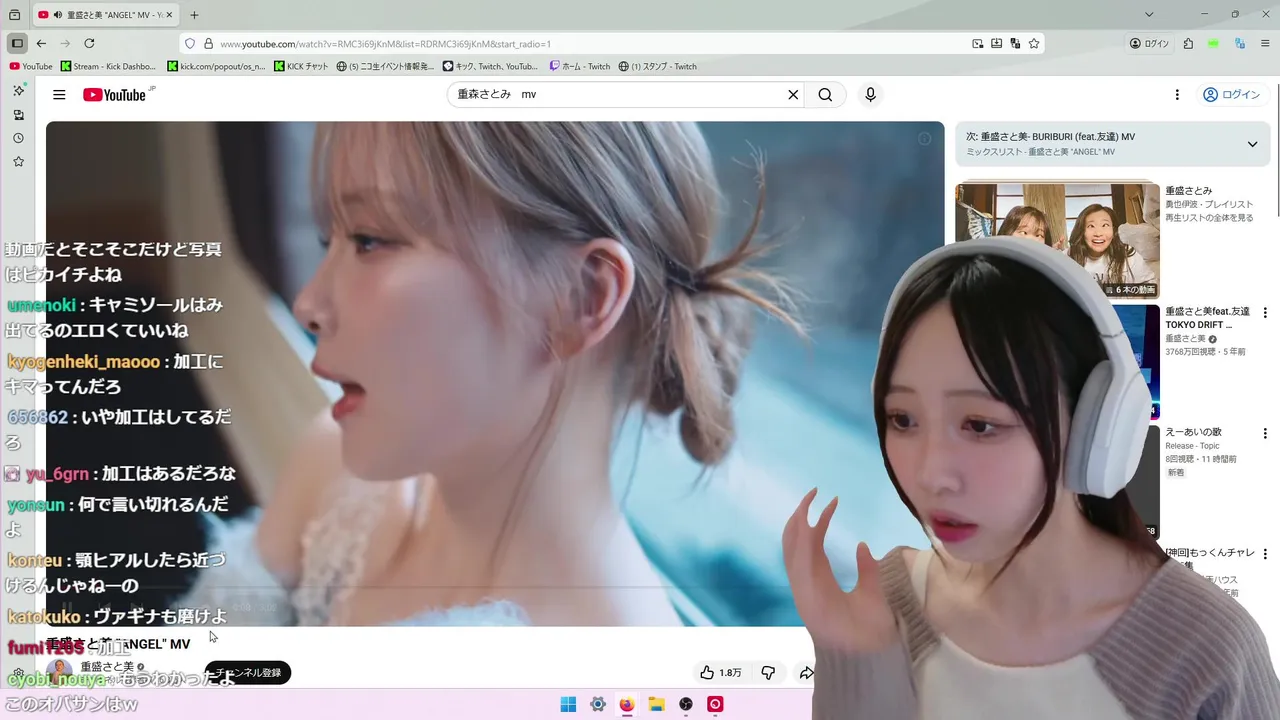The height and width of the screenshot is (720, 1280).
Task: Open options for えーあいの歌 video
Action: click(1265, 434)
